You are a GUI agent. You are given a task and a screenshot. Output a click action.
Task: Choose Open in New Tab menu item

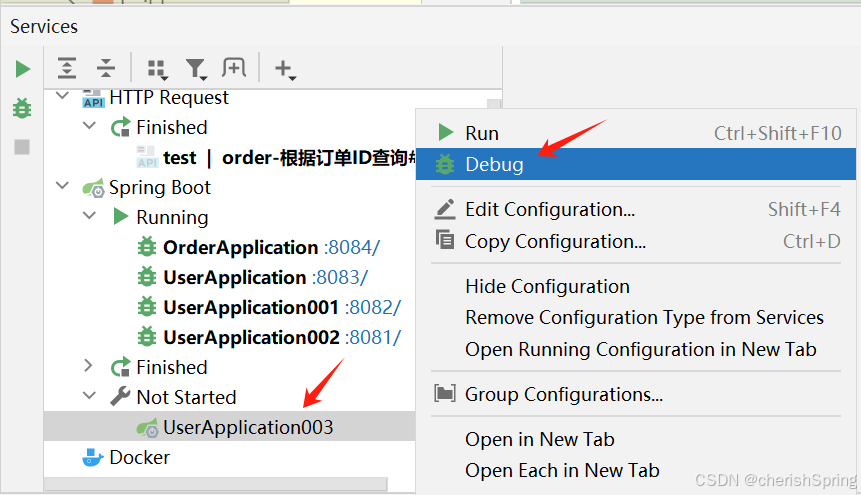click(x=636, y=440)
